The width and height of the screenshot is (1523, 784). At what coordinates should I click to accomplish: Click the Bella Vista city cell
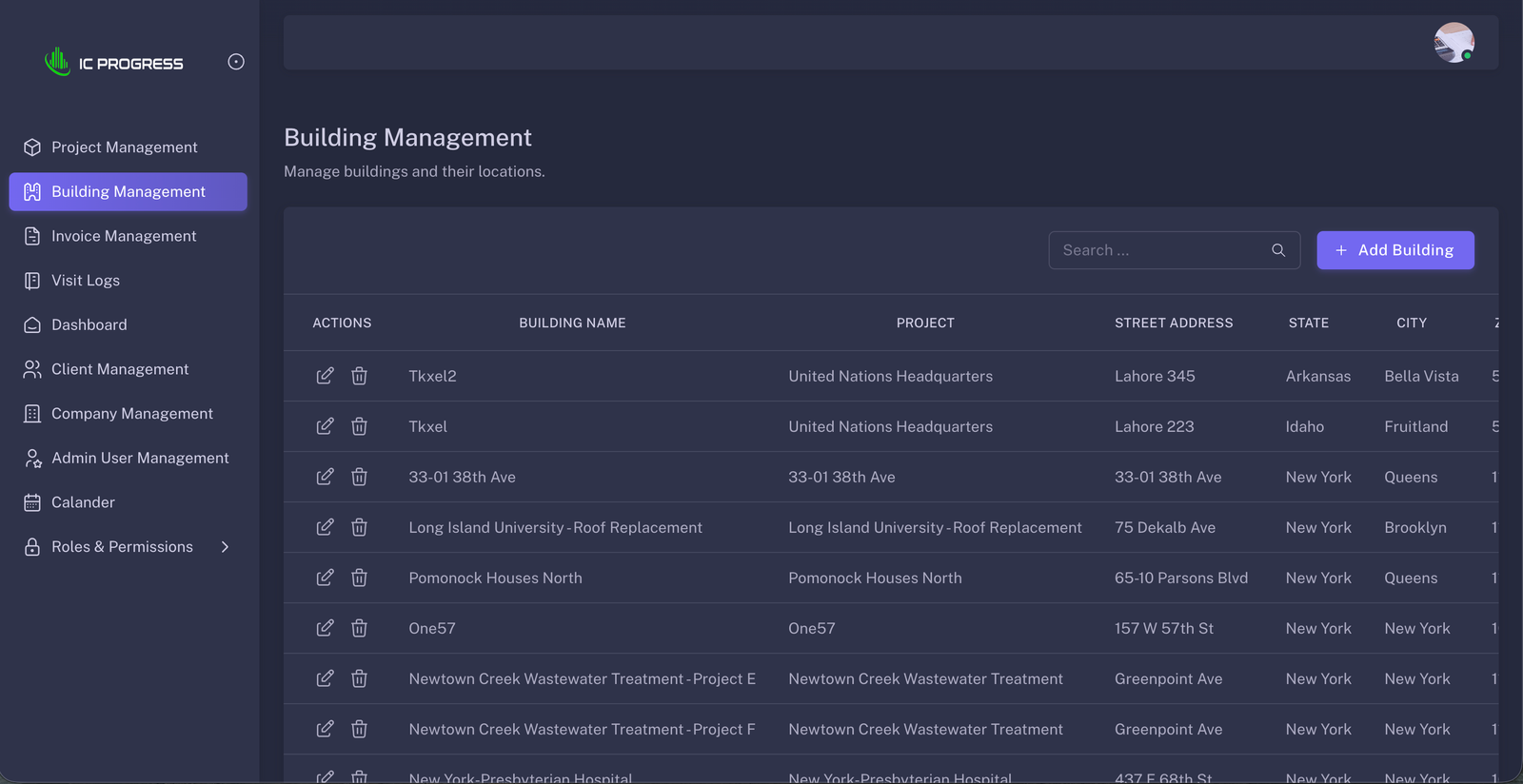[1421, 376]
